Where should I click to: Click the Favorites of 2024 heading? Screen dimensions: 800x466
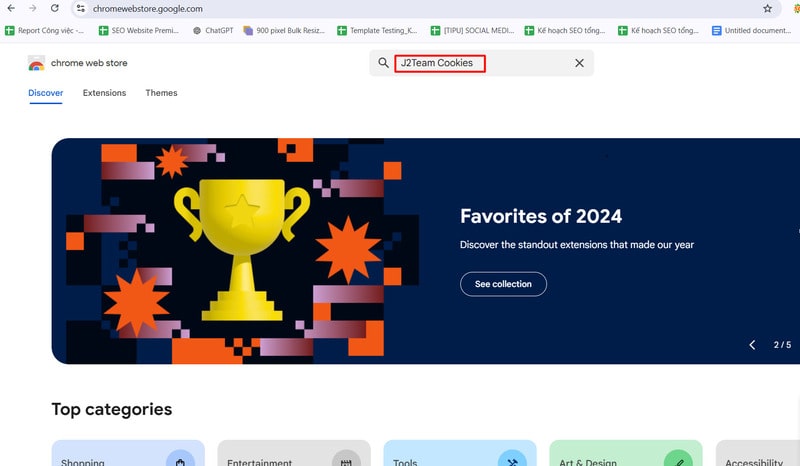pyautogui.click(x=541, y=216)
